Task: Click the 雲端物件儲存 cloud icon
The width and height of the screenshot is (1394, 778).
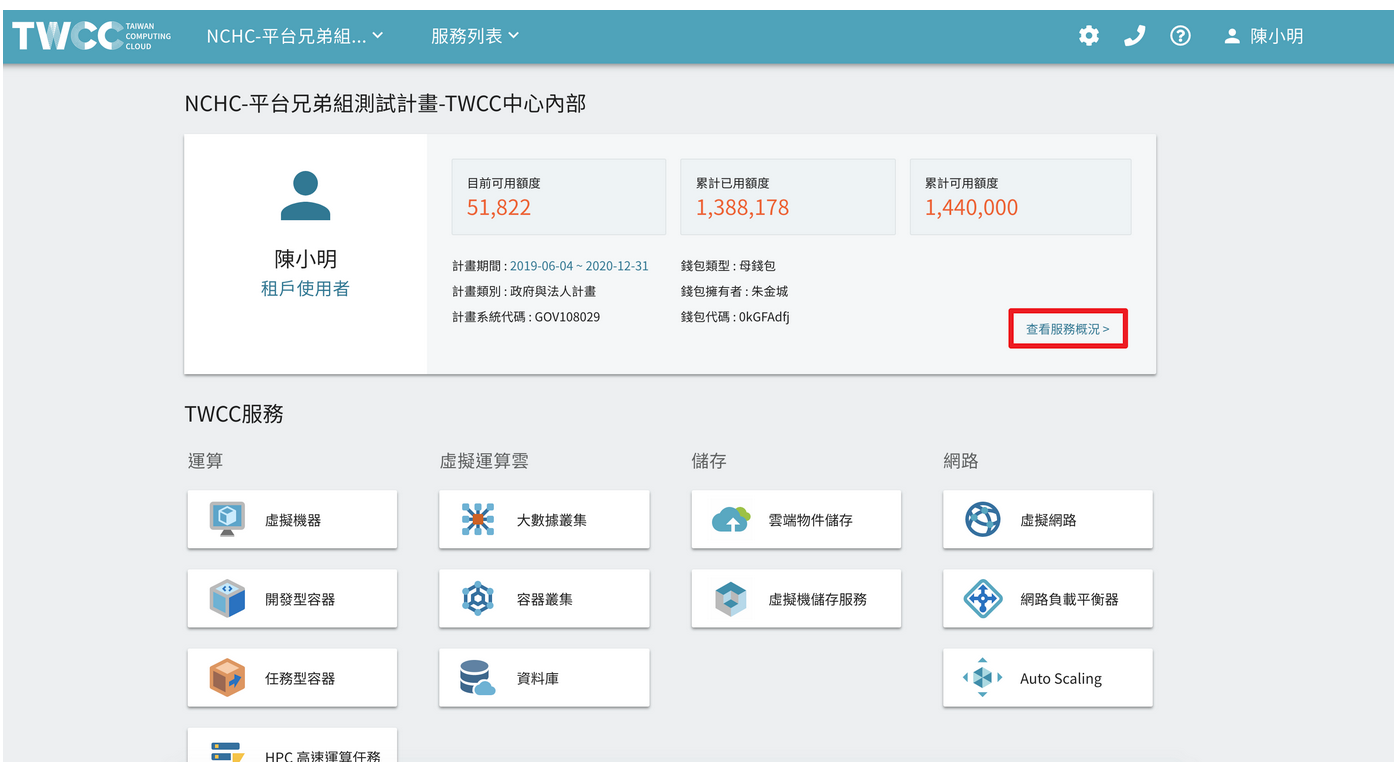Action: tap(731, 519)
